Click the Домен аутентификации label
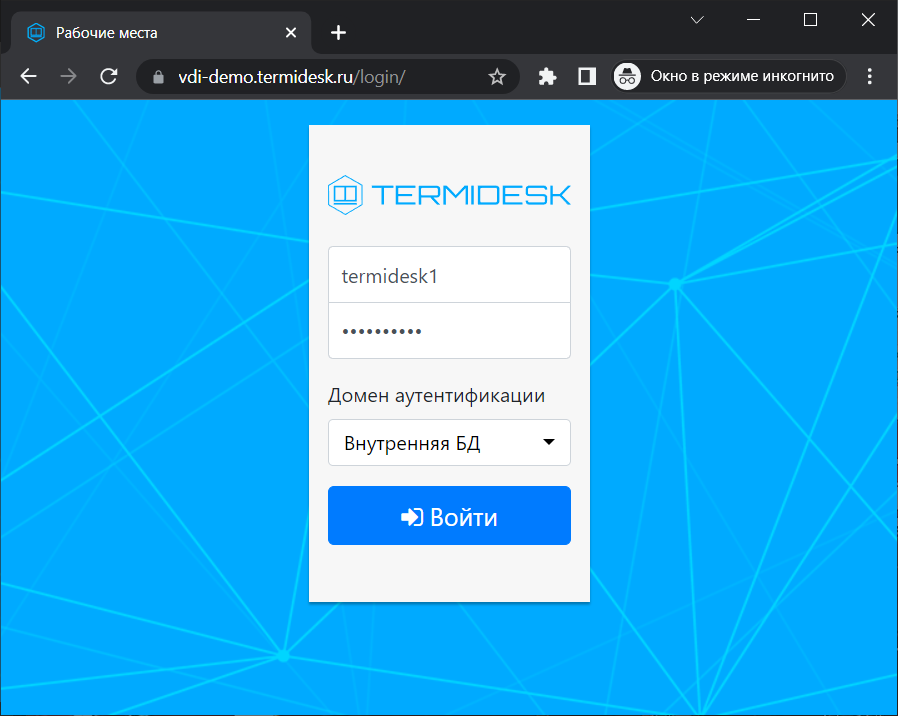 click(x=436, y=395)
